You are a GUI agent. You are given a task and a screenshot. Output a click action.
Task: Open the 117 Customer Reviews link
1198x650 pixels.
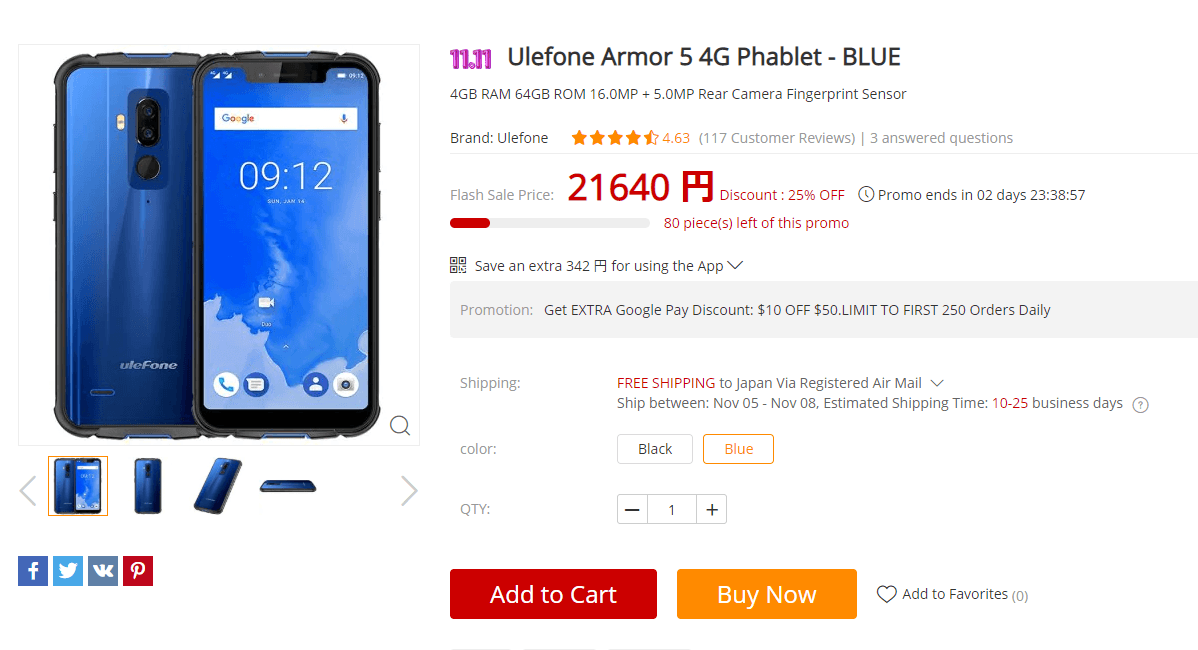click(x=777, y=138)
